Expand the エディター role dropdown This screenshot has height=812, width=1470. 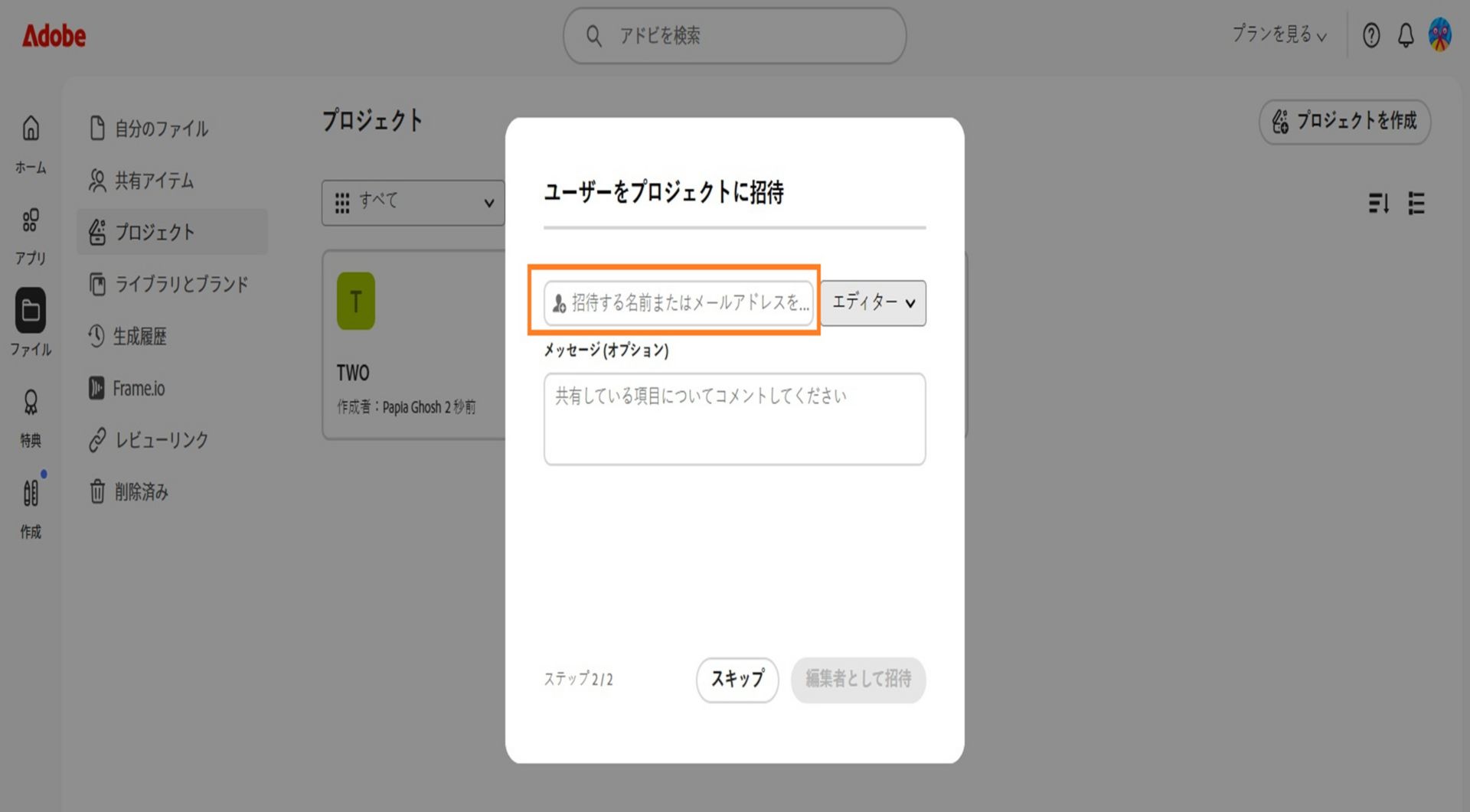click(874, 303)
